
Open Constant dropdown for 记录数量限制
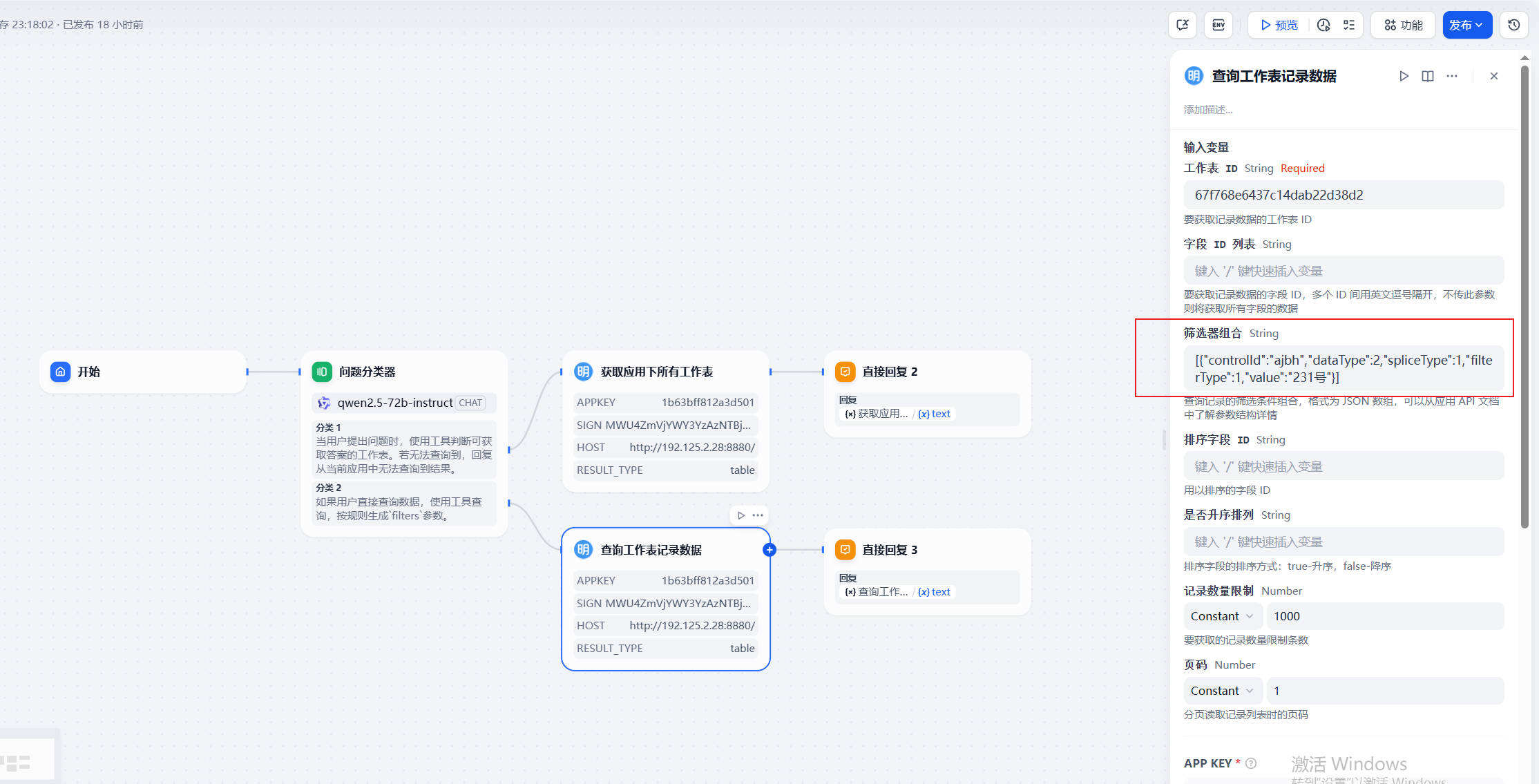[x=1221, y=616]
